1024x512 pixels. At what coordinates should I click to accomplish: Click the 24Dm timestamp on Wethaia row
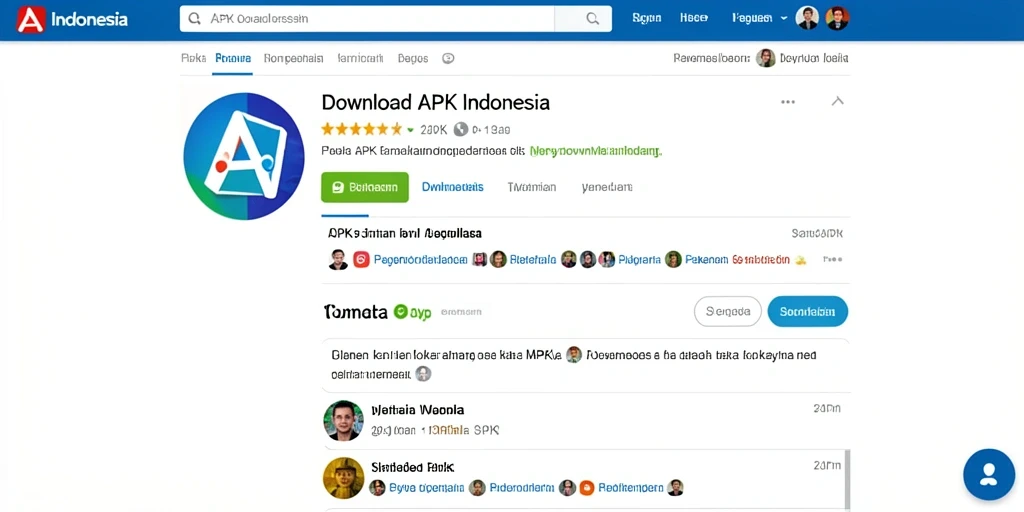(827, 409)
